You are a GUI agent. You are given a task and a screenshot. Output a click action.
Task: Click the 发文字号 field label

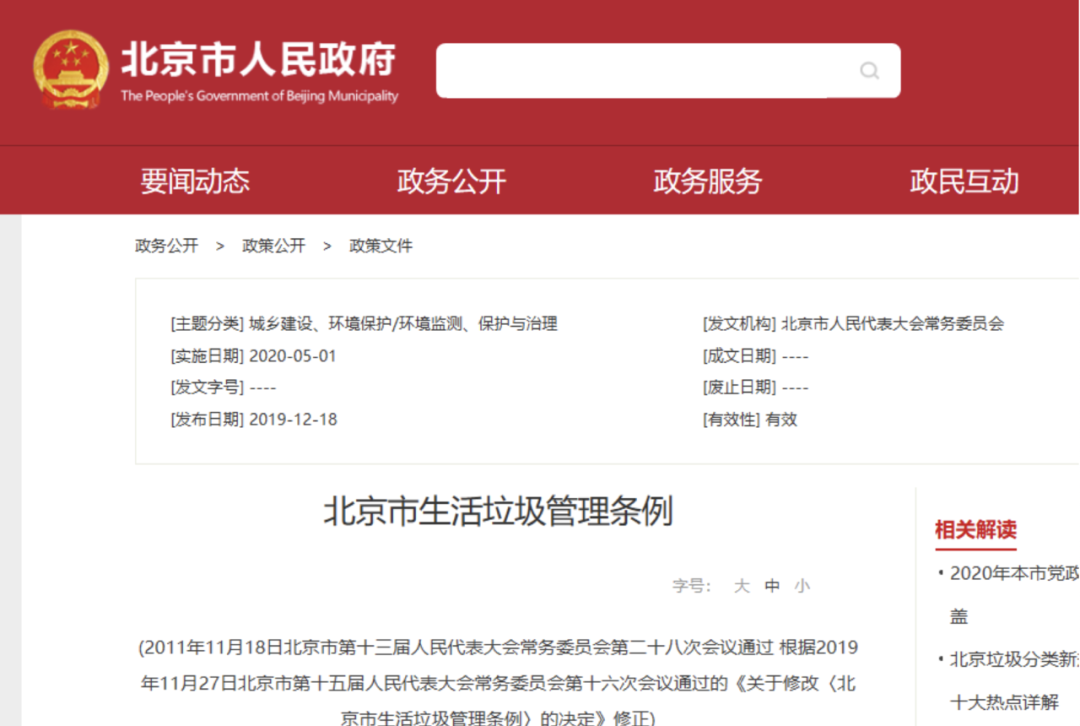207,388
